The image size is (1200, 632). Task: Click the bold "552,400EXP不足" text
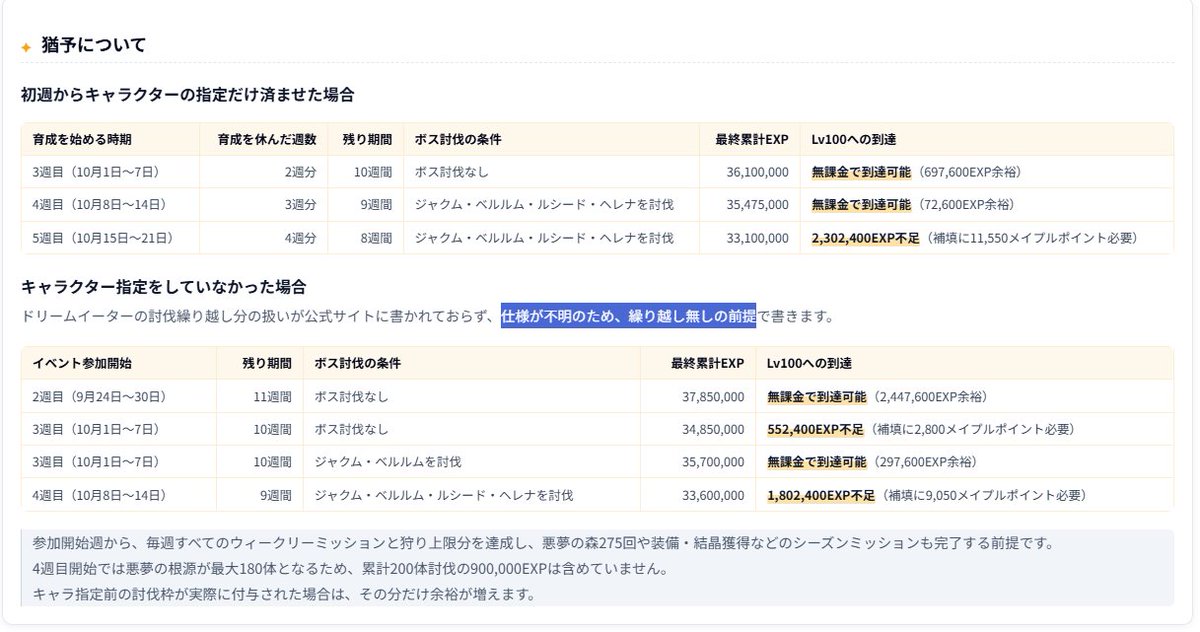[816, 429]
